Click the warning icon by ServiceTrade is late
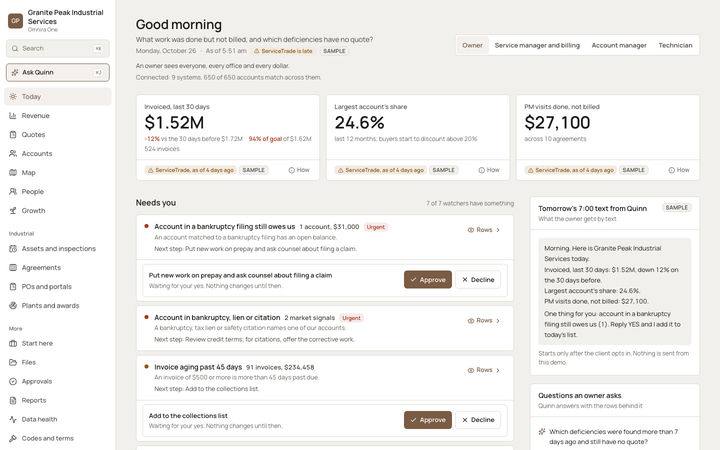 (257, 51)
